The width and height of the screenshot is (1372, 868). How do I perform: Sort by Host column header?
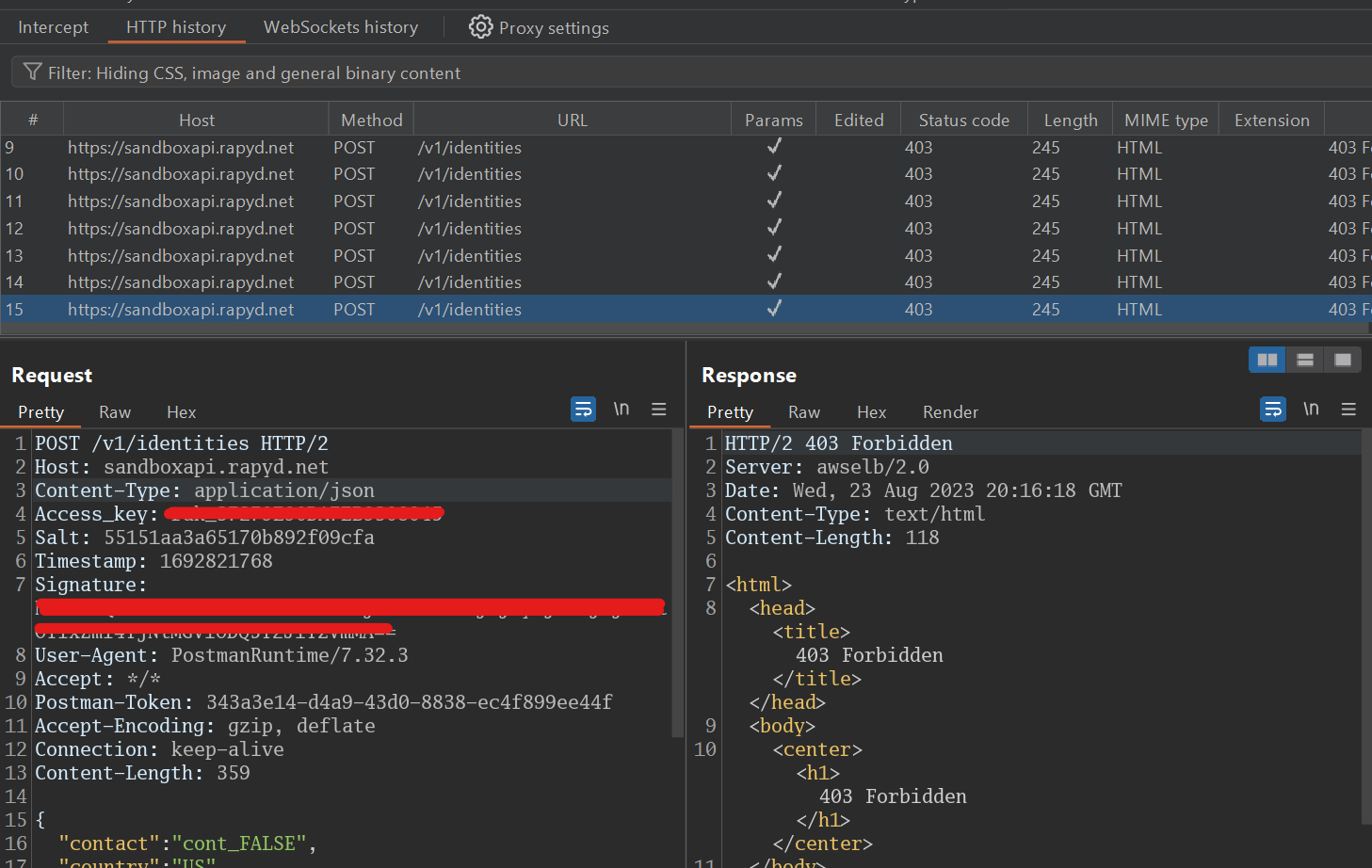click(x=196, y=120)
